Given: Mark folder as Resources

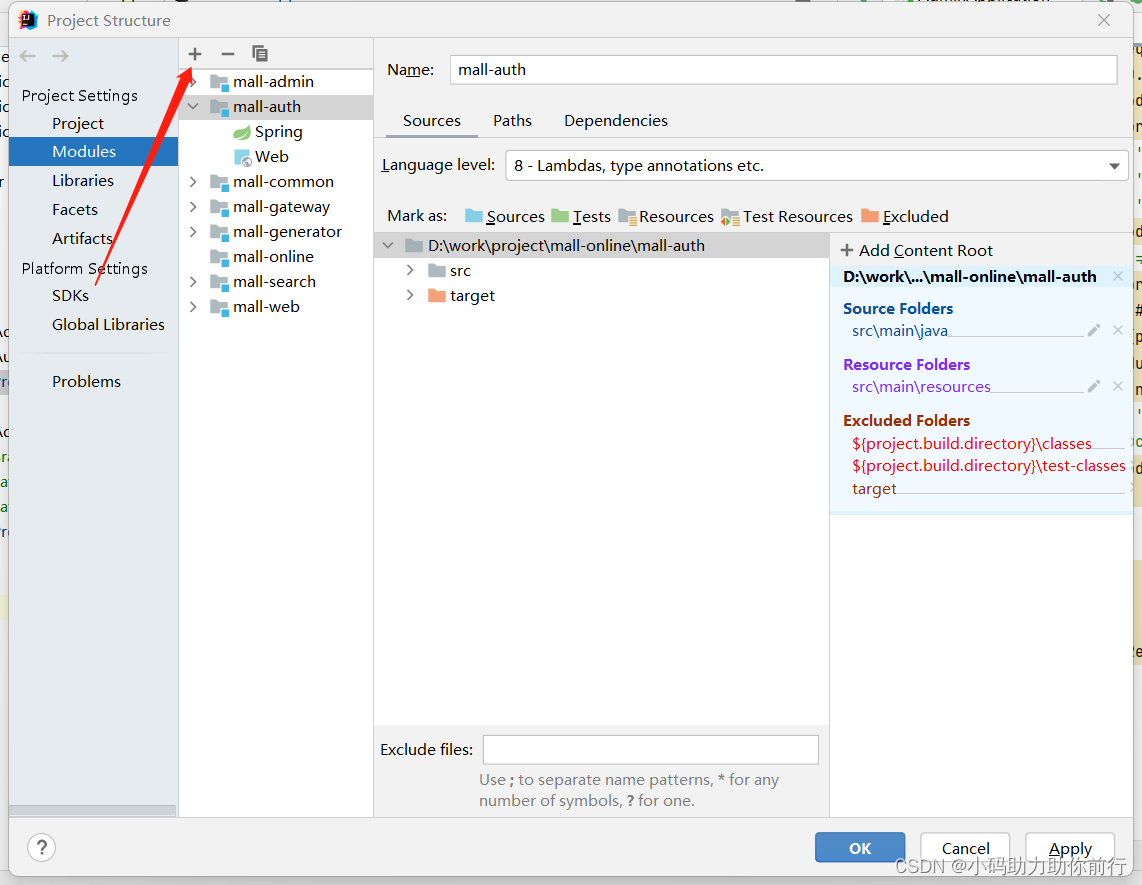Looking at the screenshot, I should tap(666, 216).
